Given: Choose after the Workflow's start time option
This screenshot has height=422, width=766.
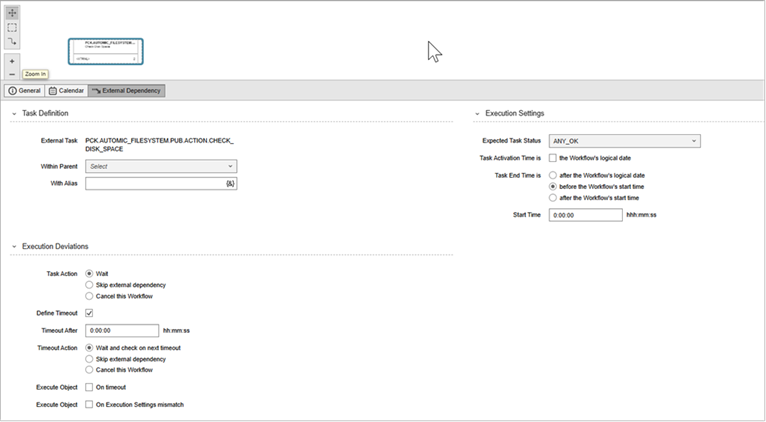Looking at the screenshot, I should click(553, 198).
